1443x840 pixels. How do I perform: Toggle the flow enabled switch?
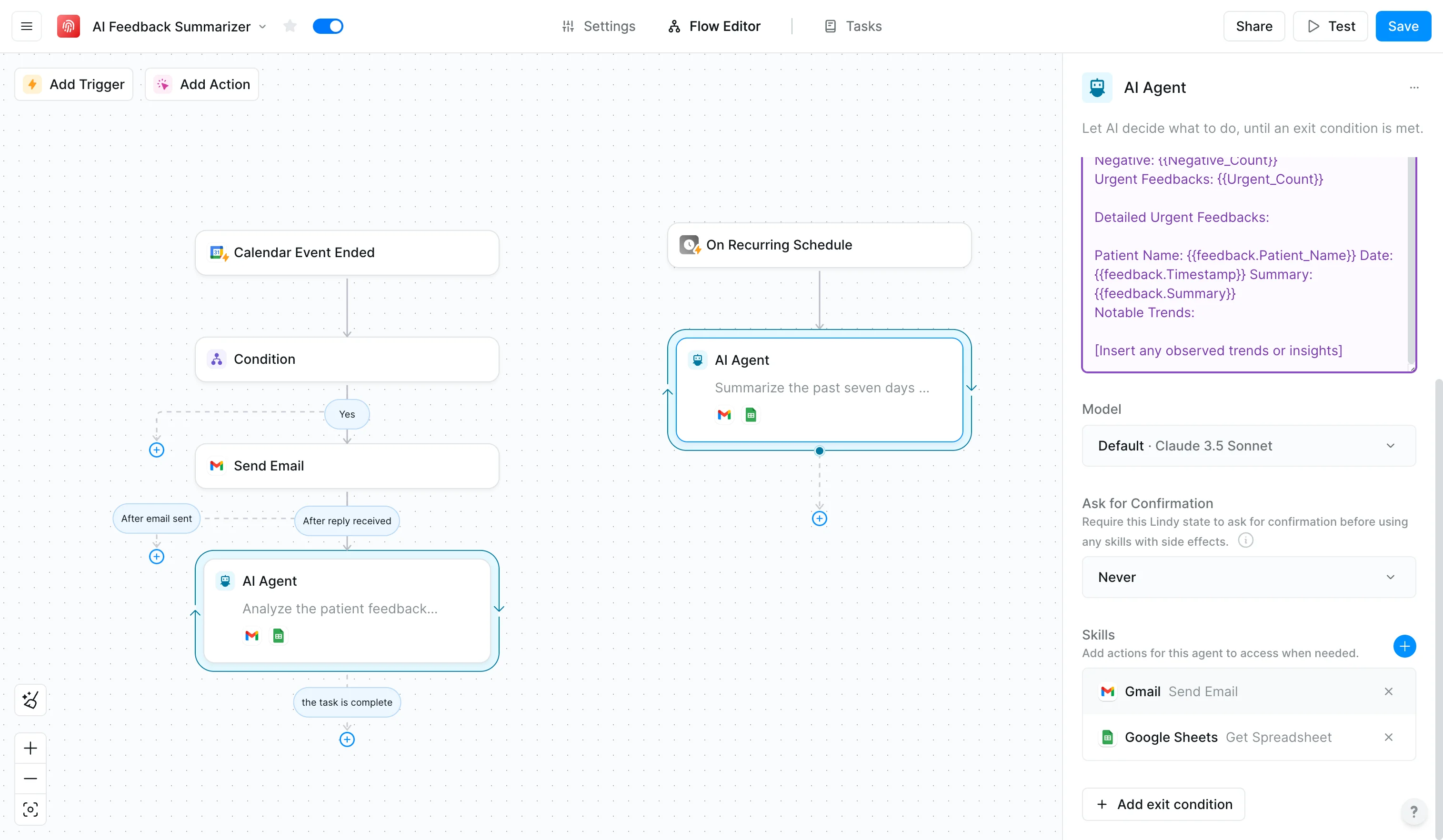[x=328, y=26]
